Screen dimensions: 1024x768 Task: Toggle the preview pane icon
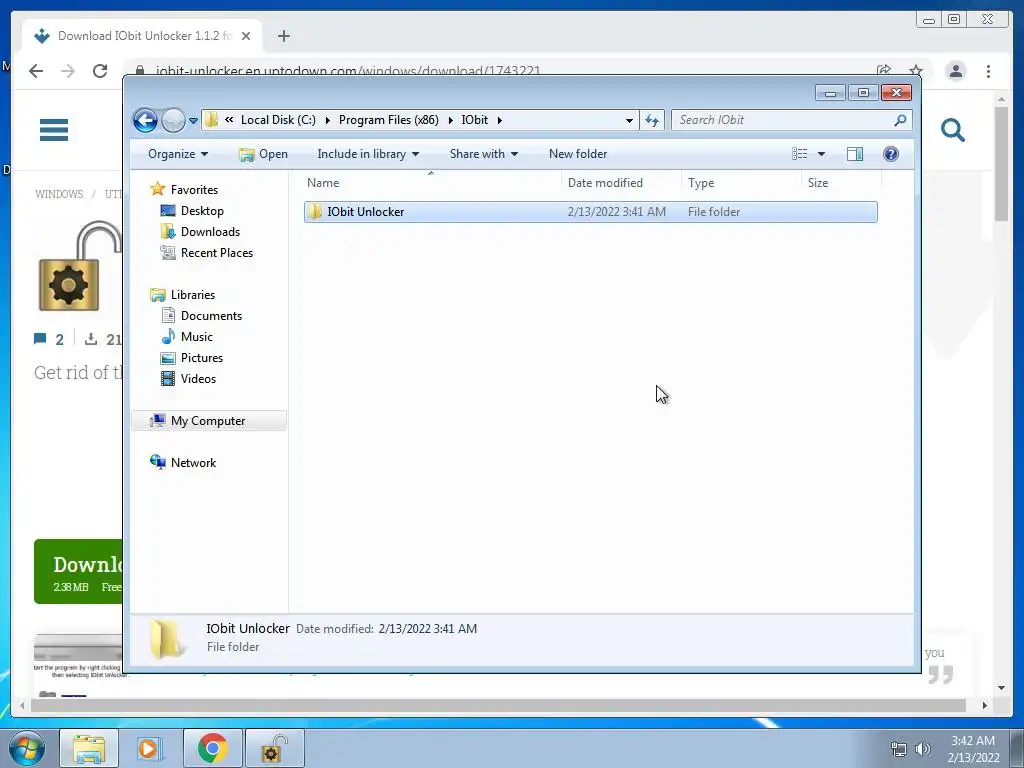tap(855, 154)
